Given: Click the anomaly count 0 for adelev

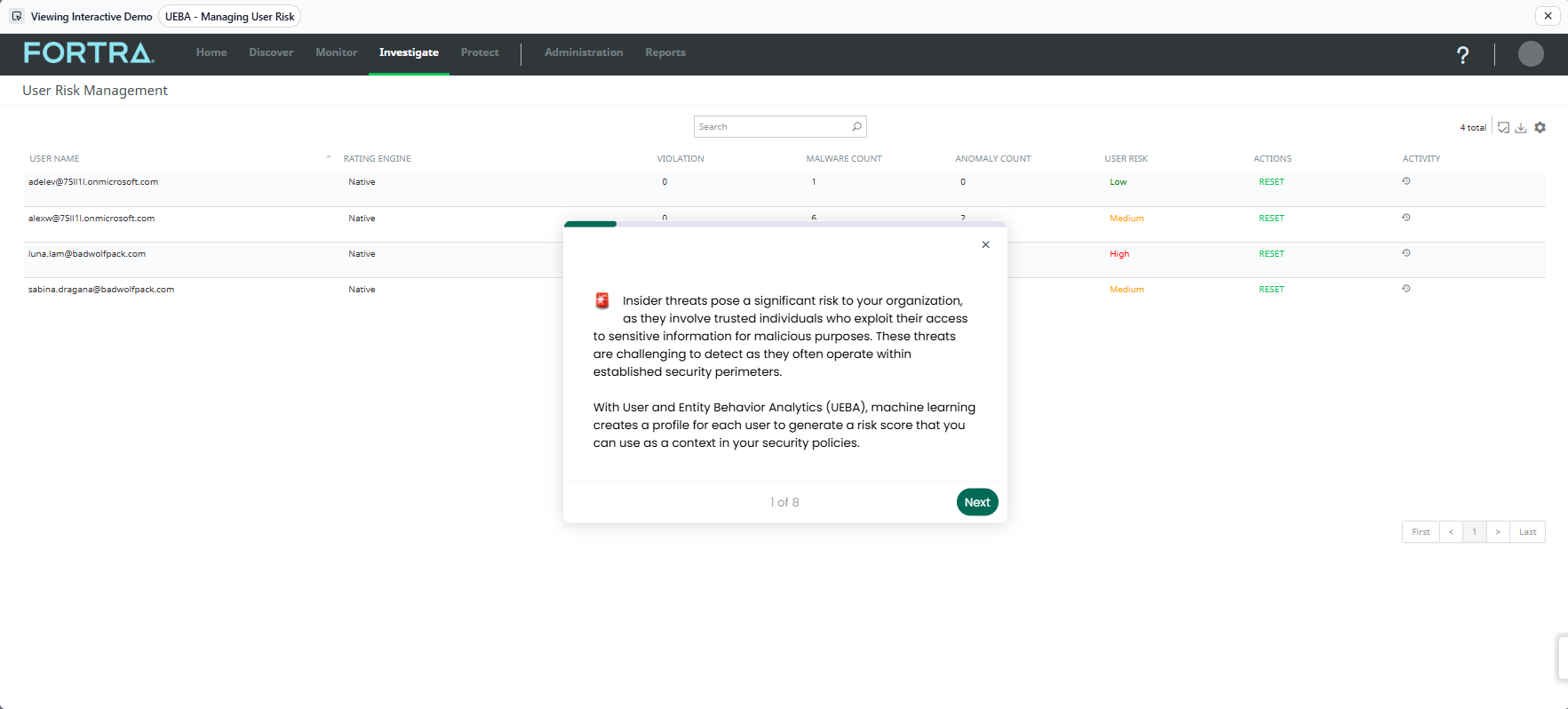Looking at the screenshot, I should (963, 182).
